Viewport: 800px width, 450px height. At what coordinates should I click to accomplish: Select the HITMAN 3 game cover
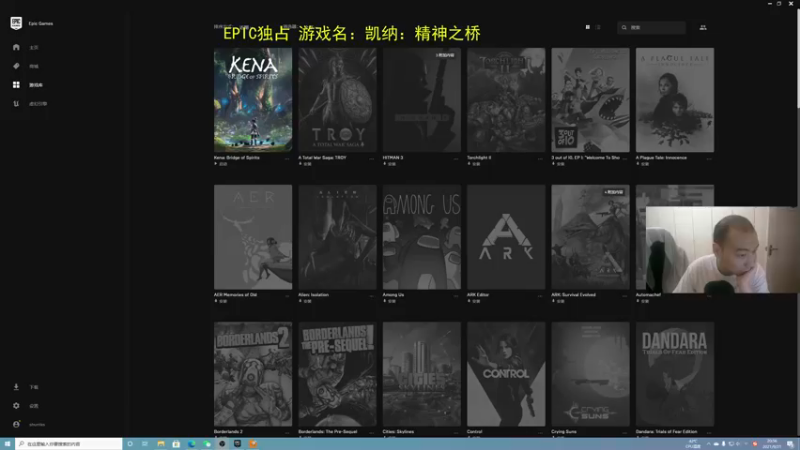pos(422,100)
